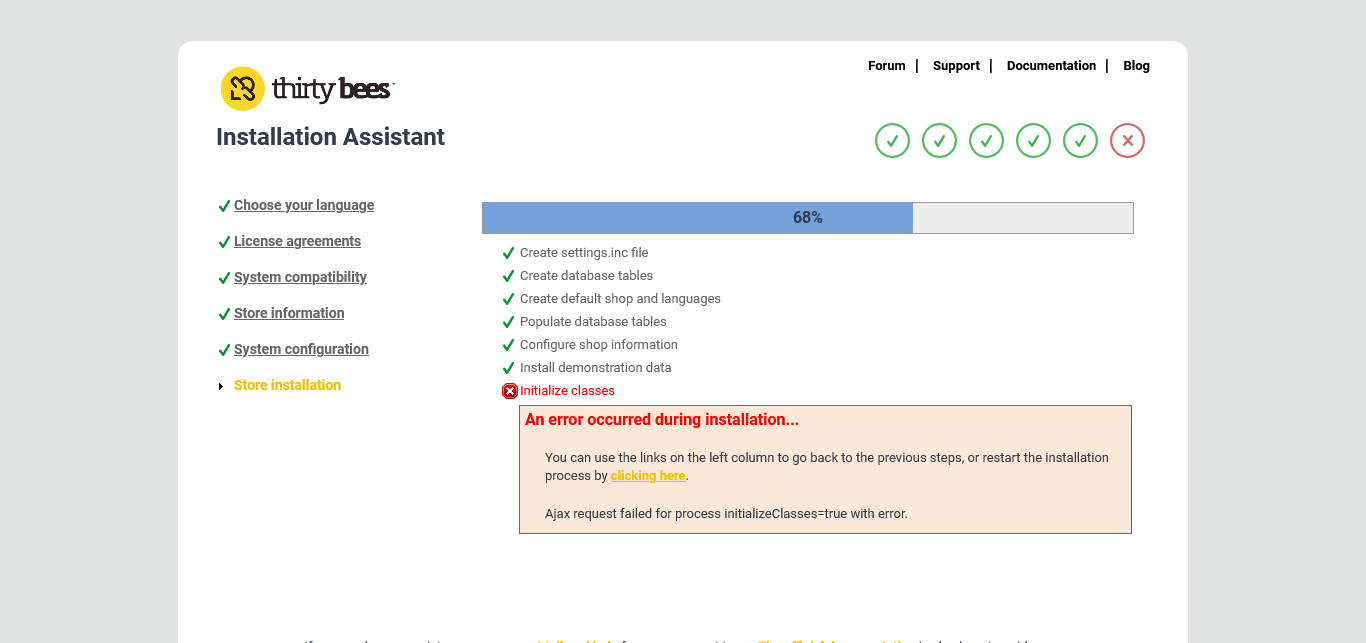Go to System compatibility step
1366x643 pixels.
point(300,277)
